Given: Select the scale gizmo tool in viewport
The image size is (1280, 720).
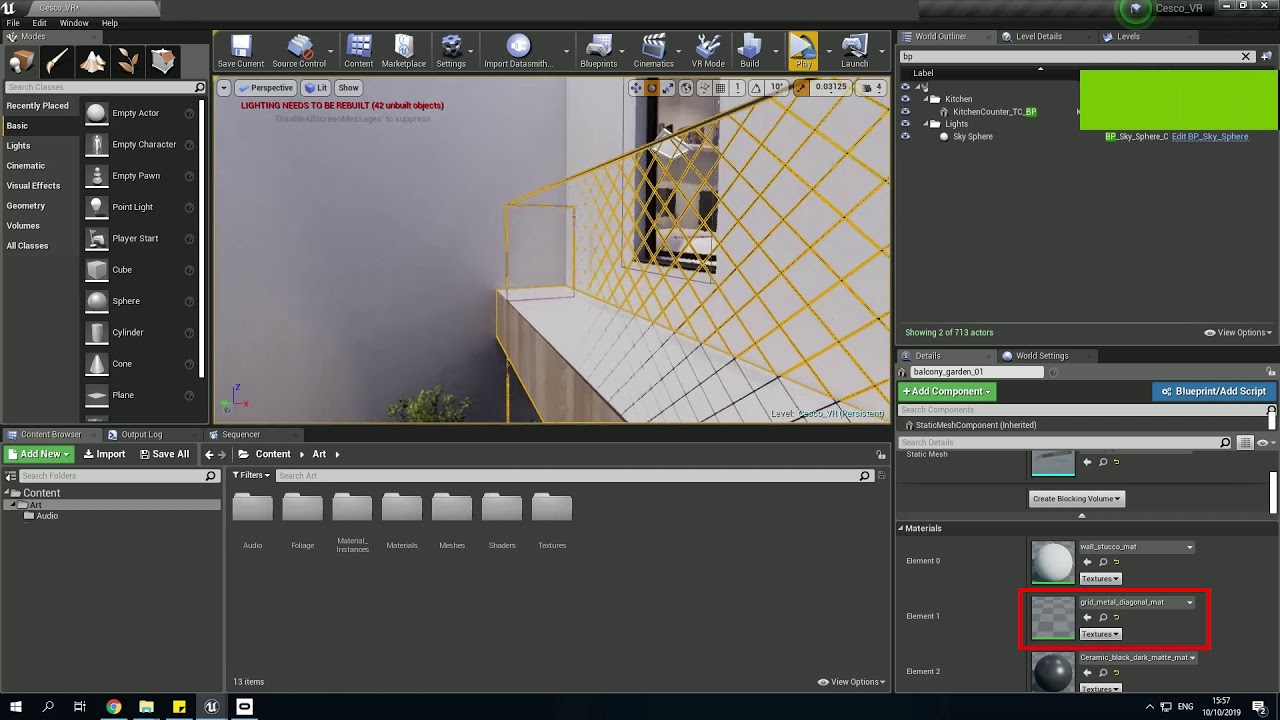Looking at the screenshot, I should (x=669, y=88).
